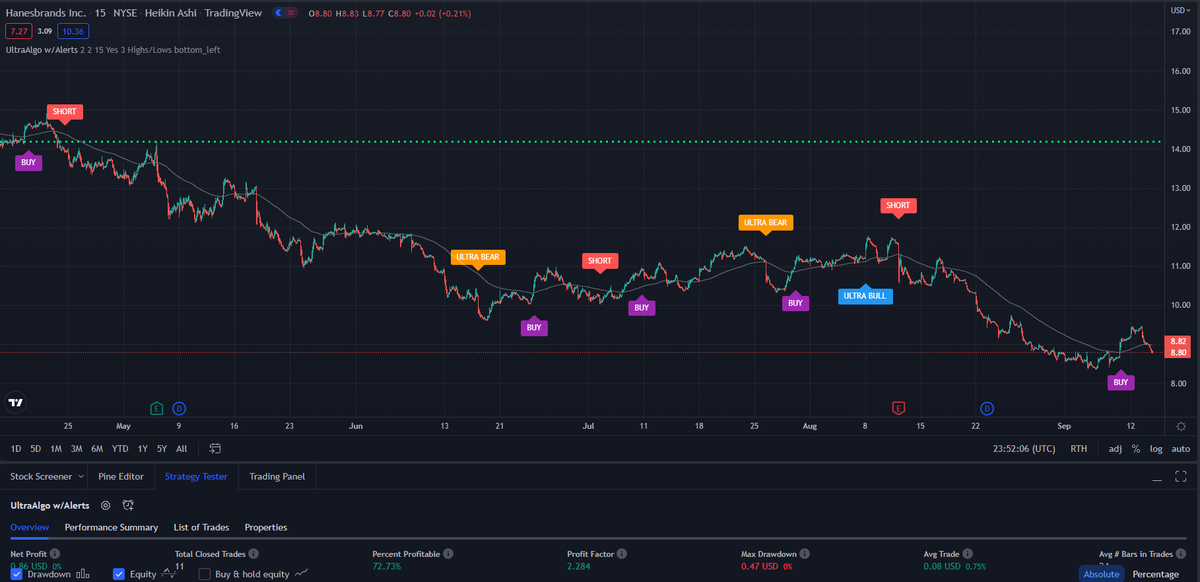Click the ULTRA BULL blue signal label
This screenshot has height=582, width=1200.
[865, 295]
